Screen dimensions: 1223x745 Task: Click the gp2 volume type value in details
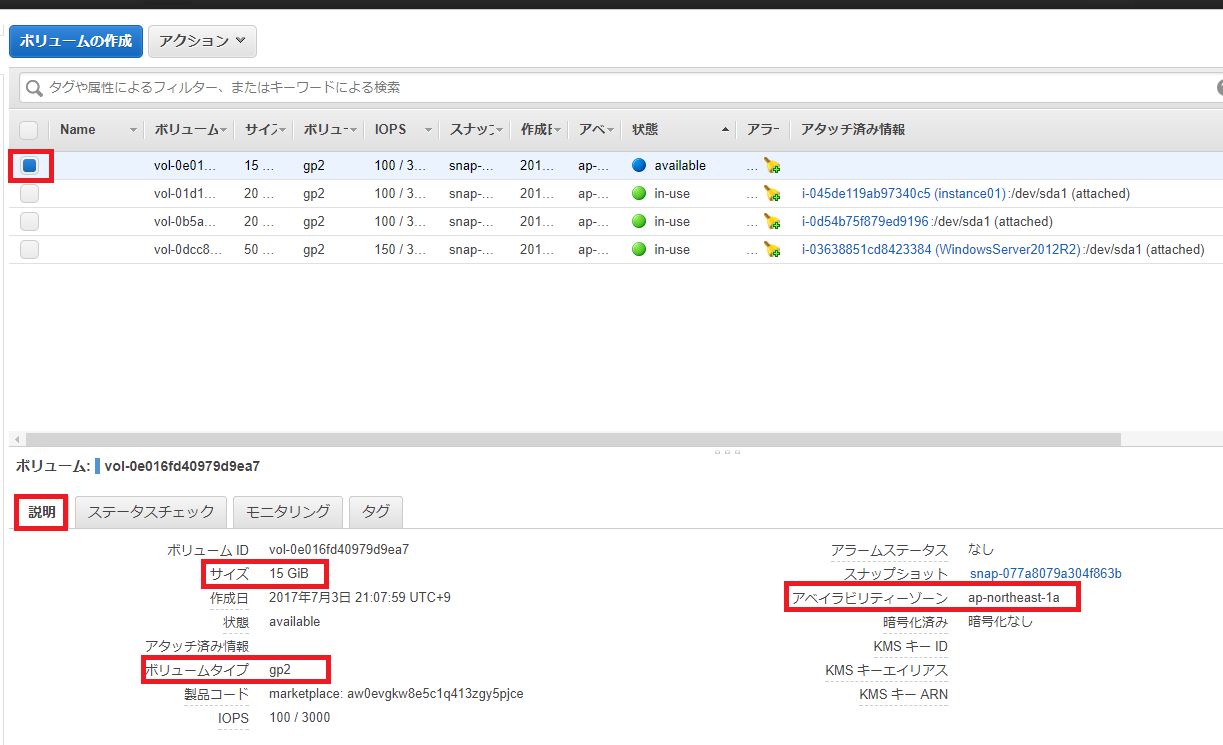(281, 670)
